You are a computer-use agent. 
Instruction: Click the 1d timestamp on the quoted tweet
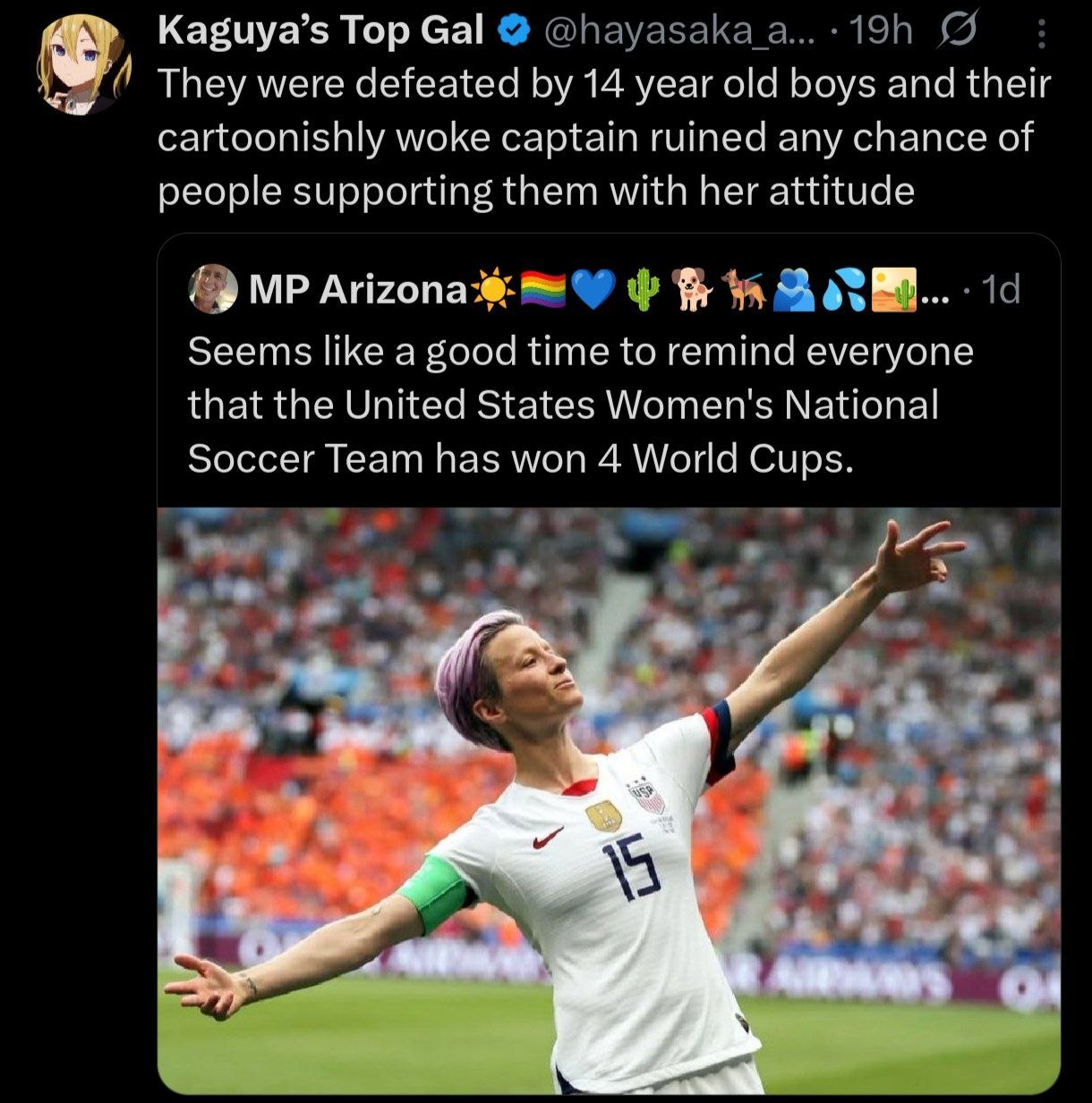pos(1001,288)
